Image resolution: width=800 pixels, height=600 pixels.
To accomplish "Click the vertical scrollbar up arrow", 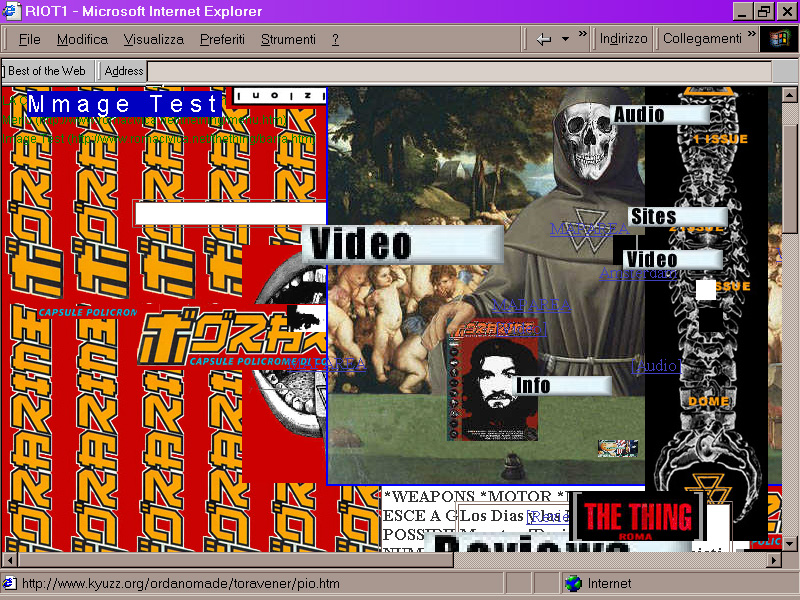I will click(x=789, y=95).
